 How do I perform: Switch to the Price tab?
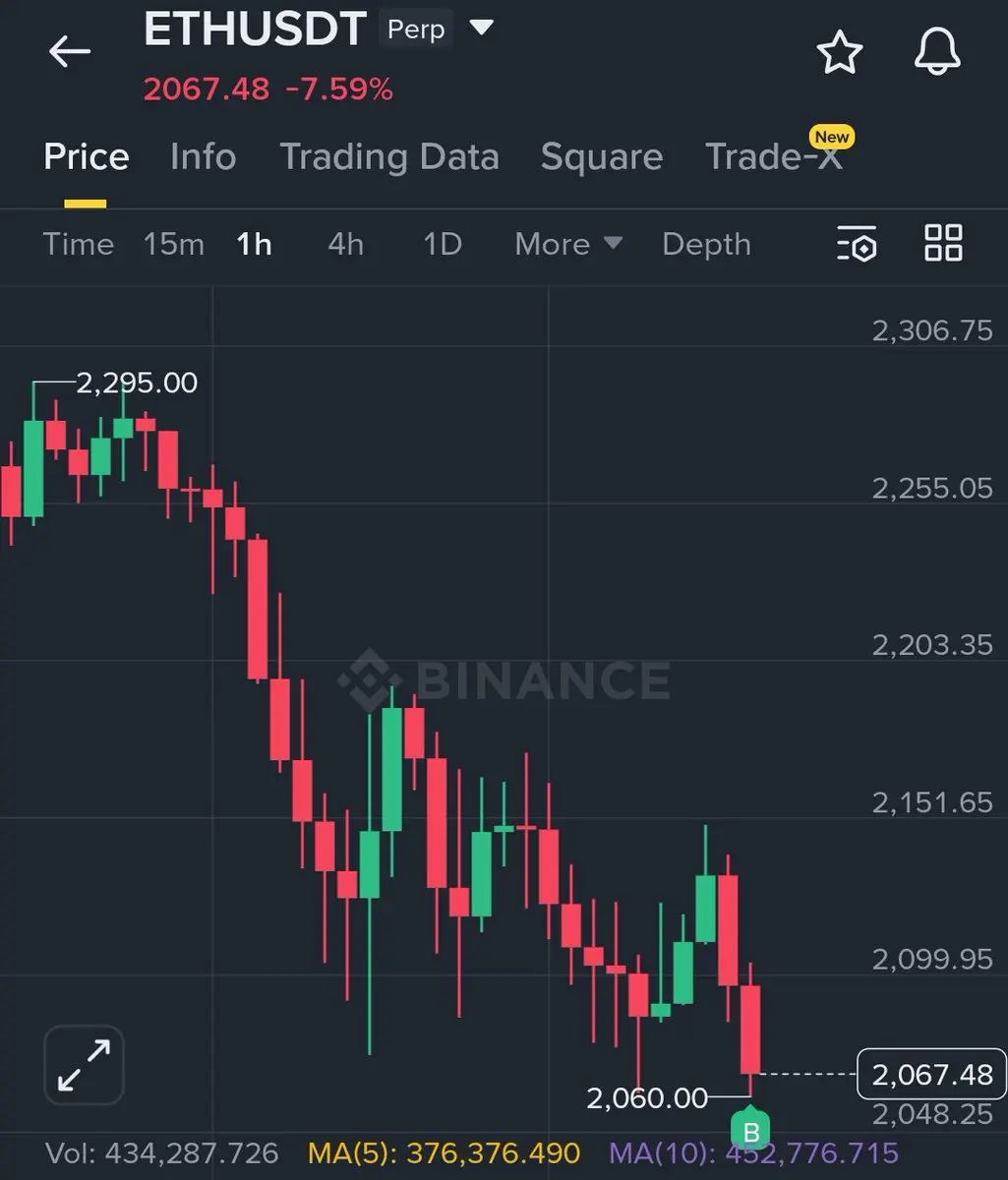(x=87, y=157)
